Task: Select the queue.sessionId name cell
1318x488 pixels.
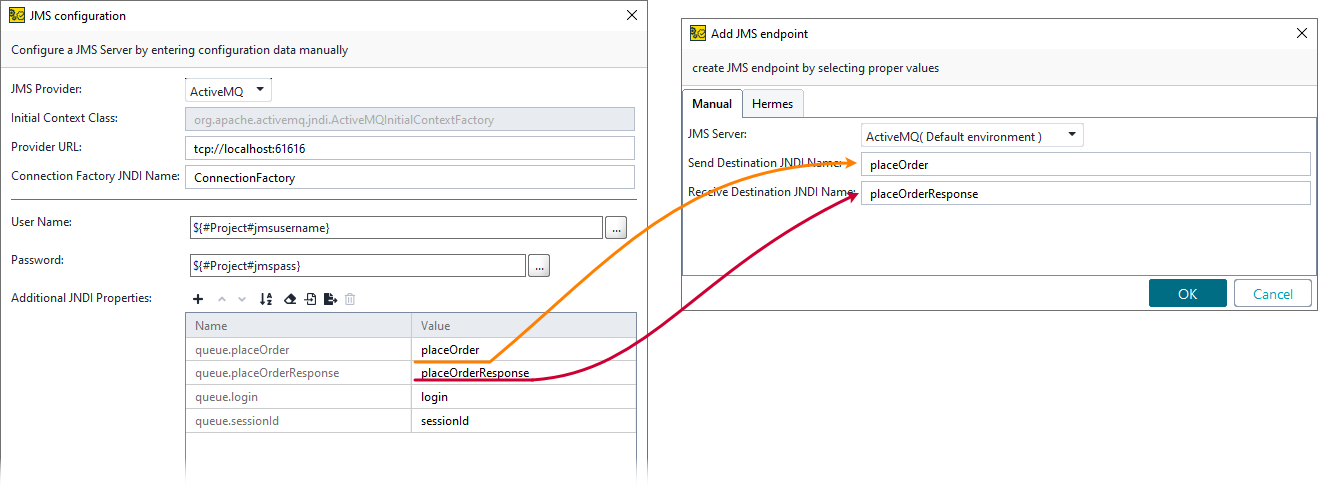Action: [299, 421]
